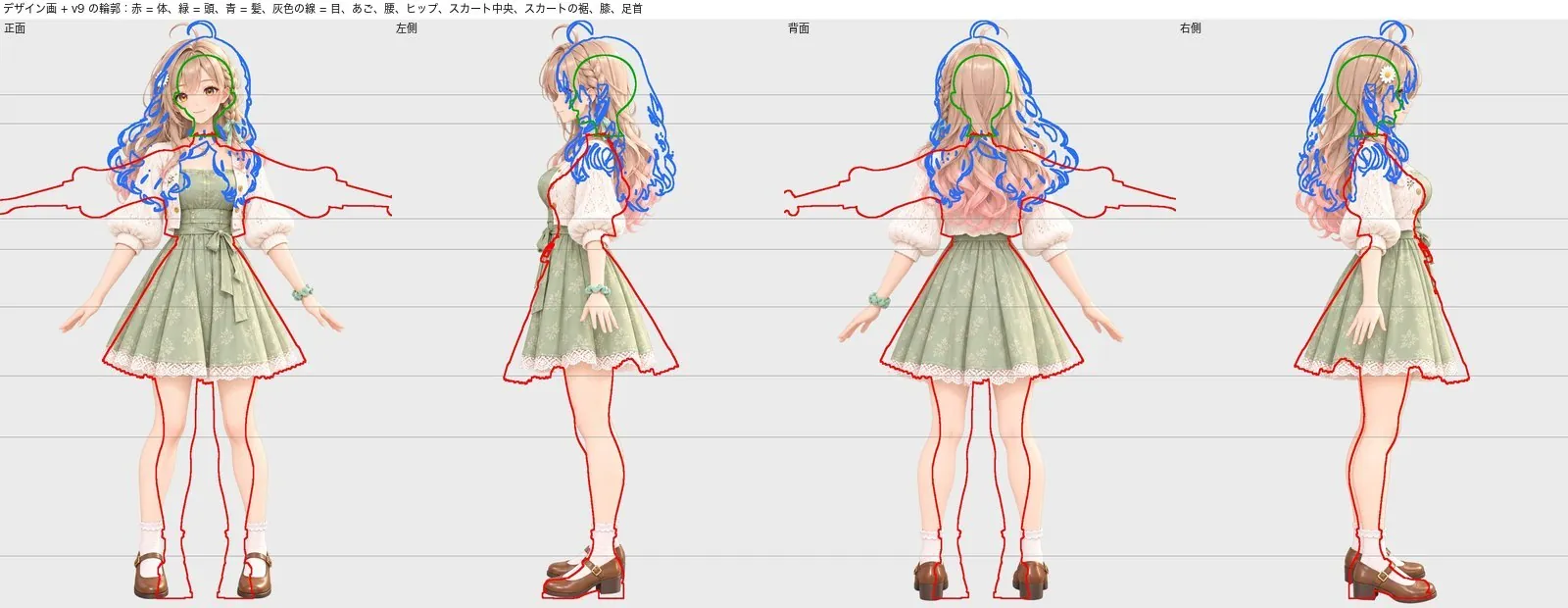Click the 正面 front view label
This screenshot has height=608, width=1568.
(15, 28)
